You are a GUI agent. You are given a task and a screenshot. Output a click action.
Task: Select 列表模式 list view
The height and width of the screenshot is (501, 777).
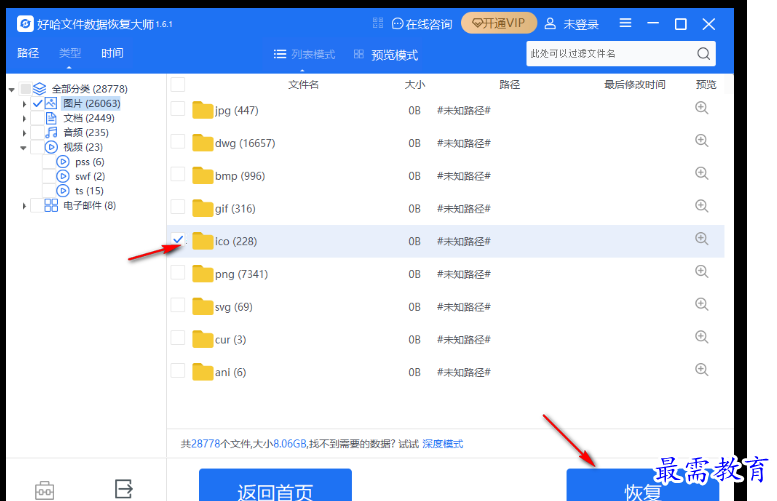click(x=304, y=55)
